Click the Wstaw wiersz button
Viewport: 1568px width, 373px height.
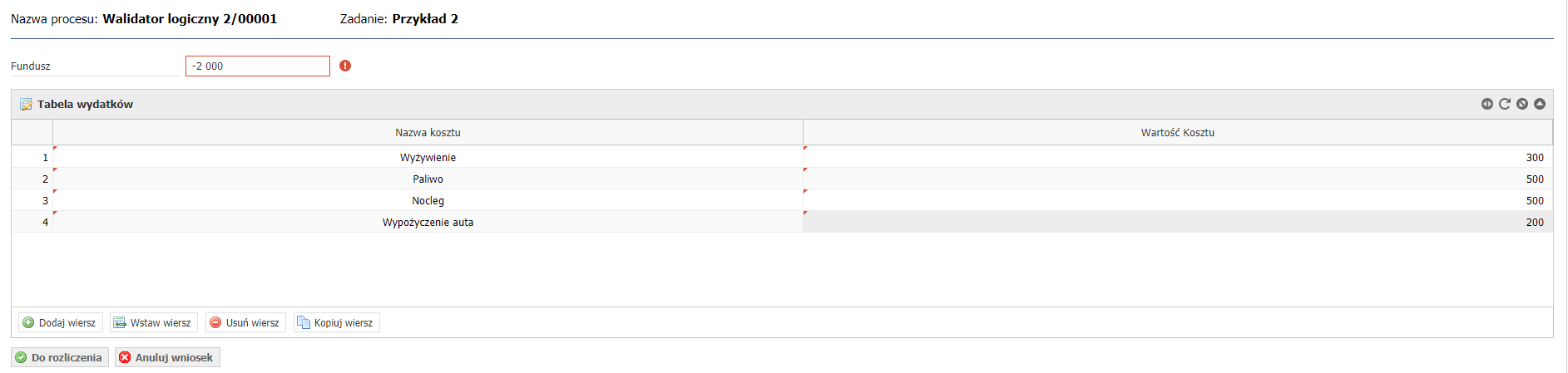coord(153,322)
